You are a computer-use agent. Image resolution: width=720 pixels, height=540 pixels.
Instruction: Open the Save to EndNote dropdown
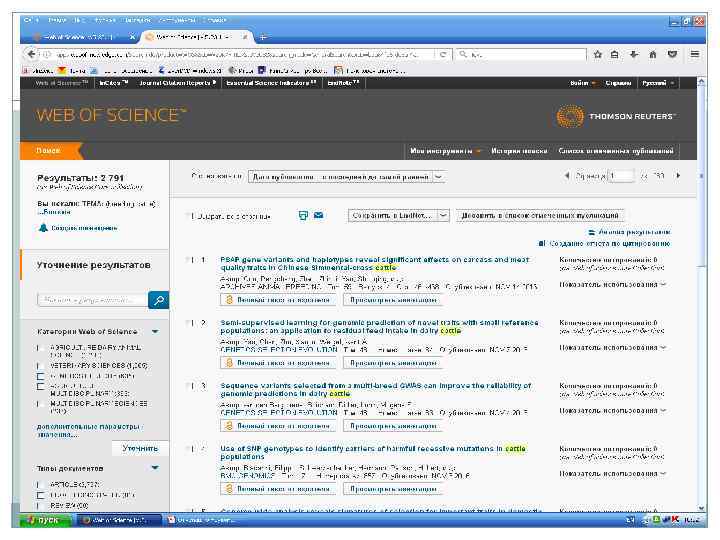pyautogui.click(x=398, y=215)
